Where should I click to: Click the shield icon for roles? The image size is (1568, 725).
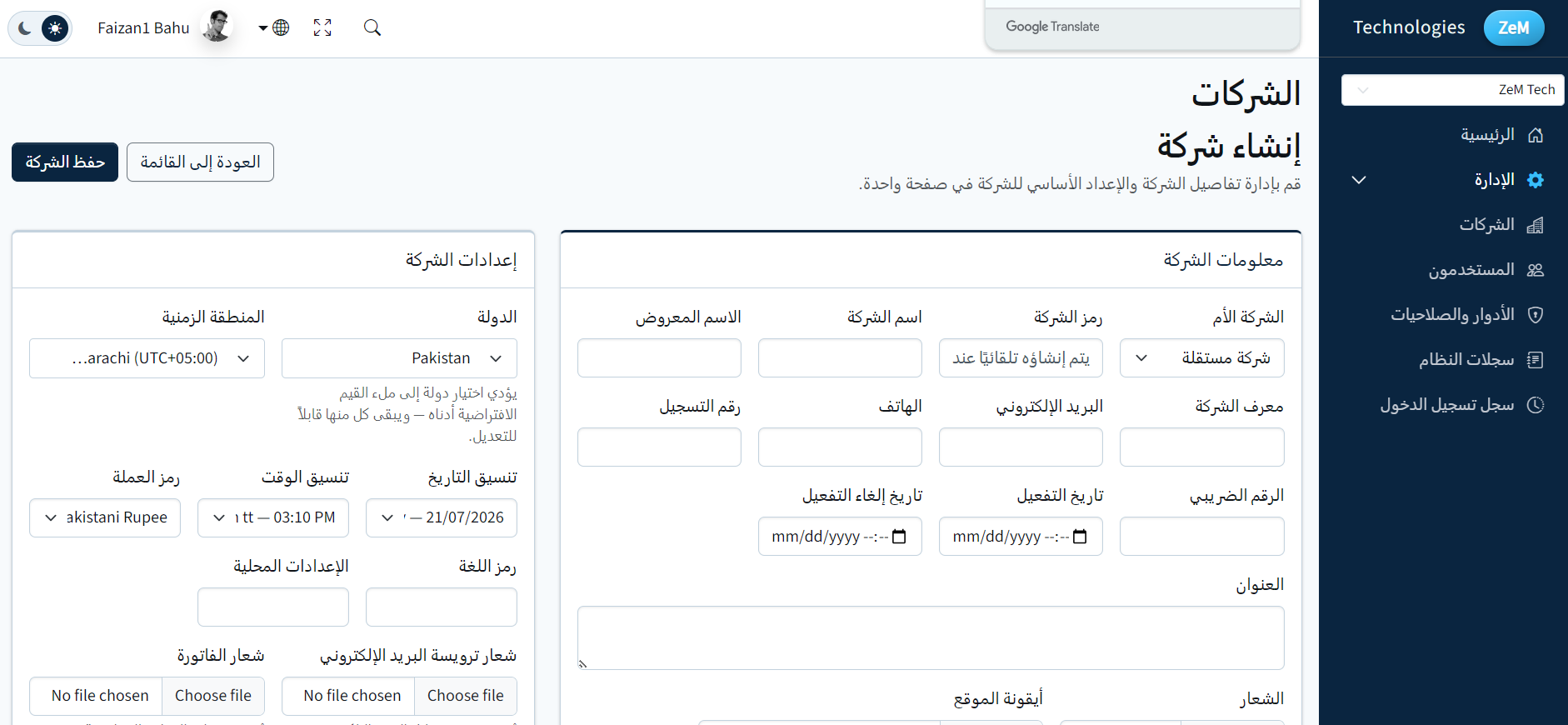(1536, 315)
